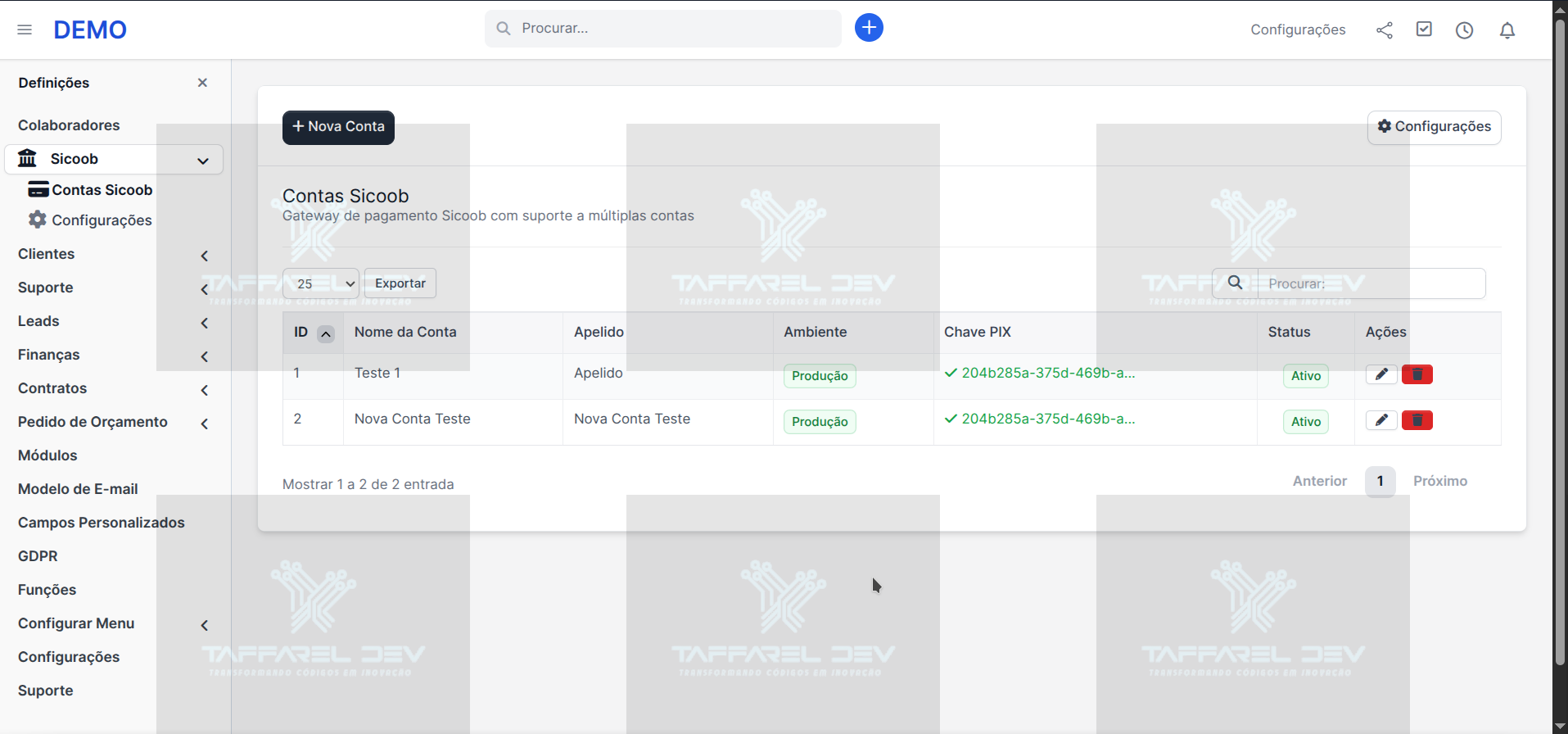Viewport: 1568px width, 734px height.
Task: Click Produção badge in Teste 1 row
Action: tap(820, 376)
